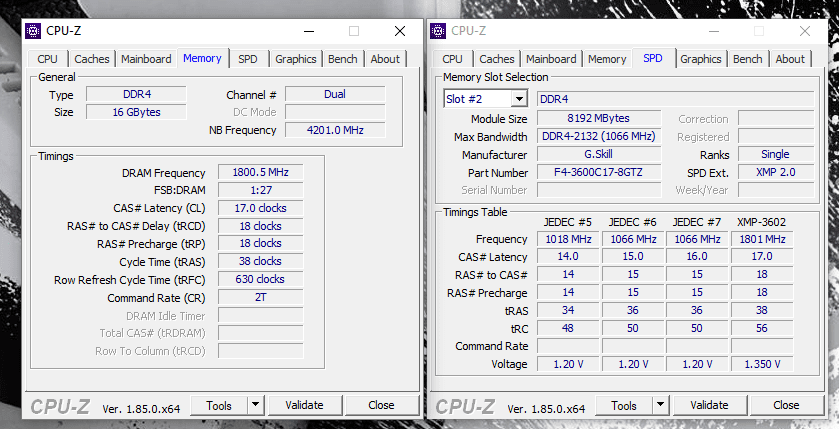Select Mainboard tab in right window
Image resolution: width=839 pixels, height=429 pixels.
pos(551,59)
